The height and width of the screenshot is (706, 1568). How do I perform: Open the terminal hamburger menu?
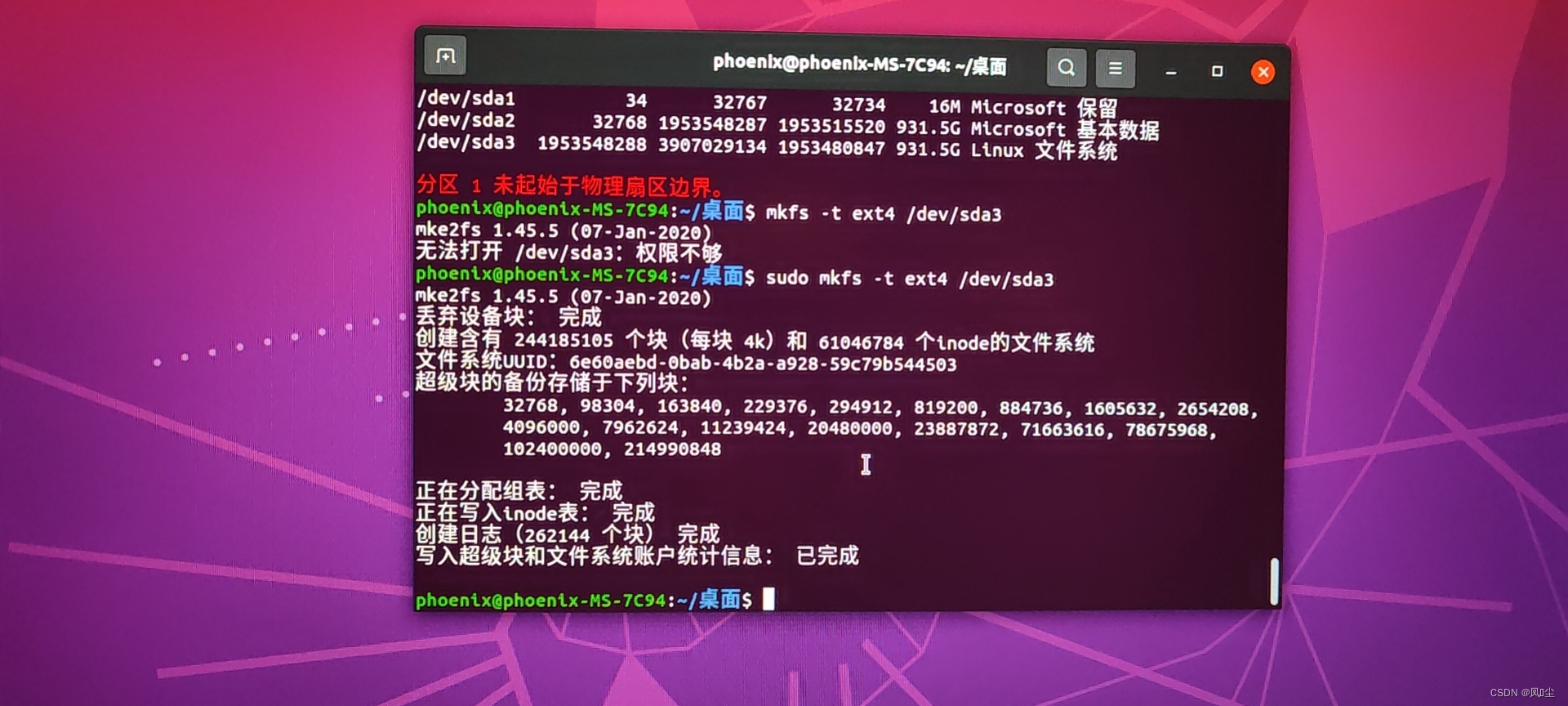pos(1115,69)
